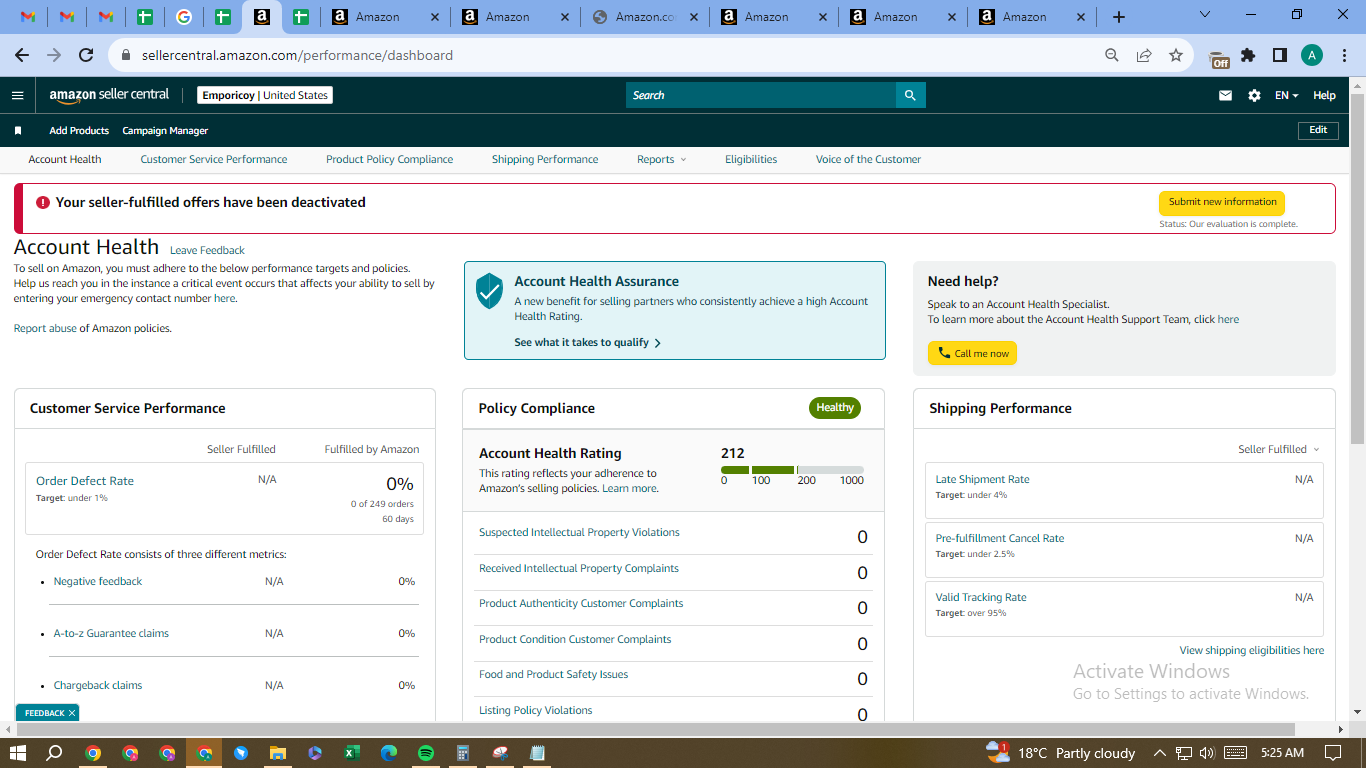Open Voice of the Customer tab
Viewport: 1366px width, 768px height.
[x=868, y=159]
